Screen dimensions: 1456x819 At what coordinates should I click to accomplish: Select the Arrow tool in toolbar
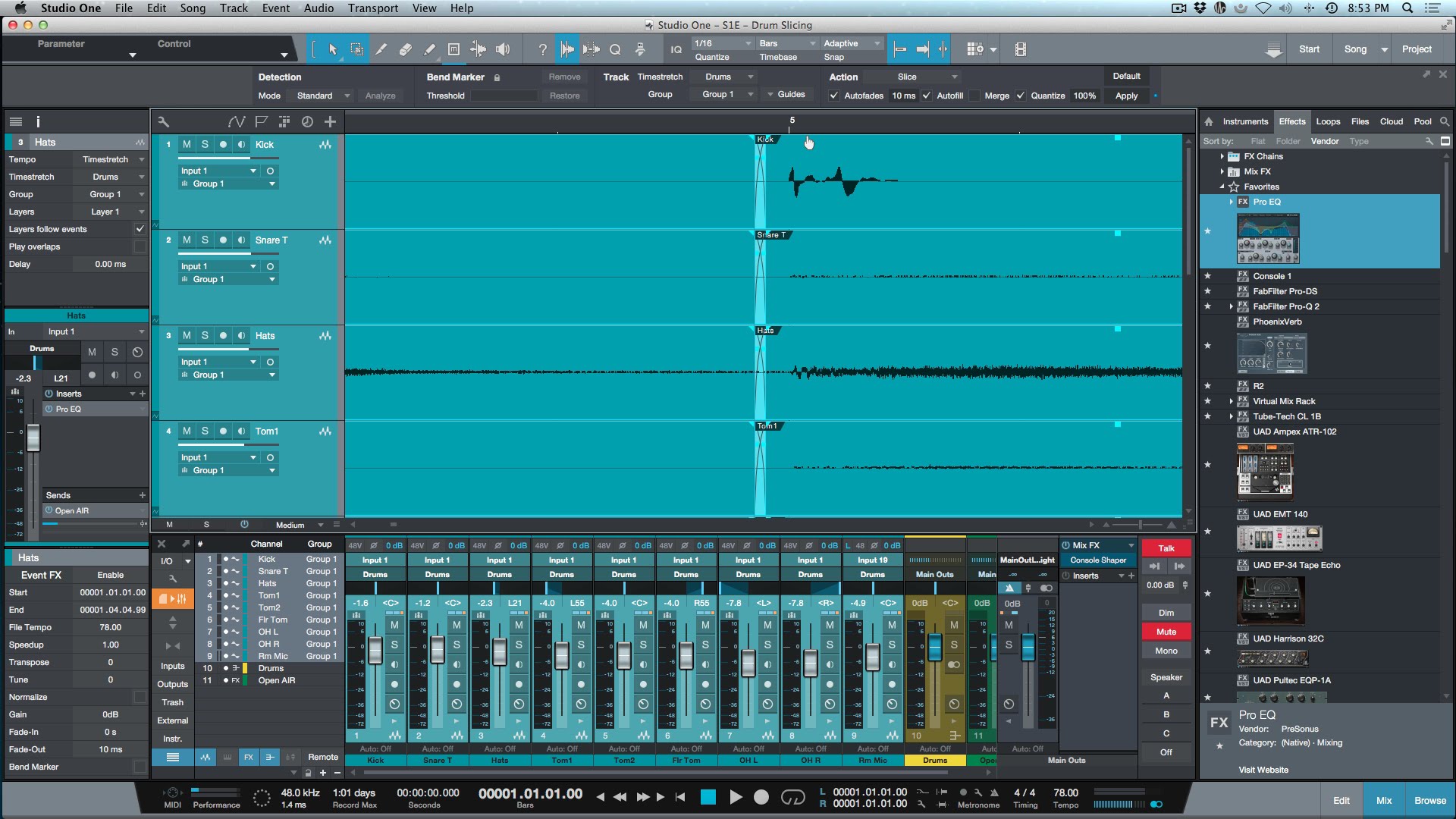tap(332, 50)
